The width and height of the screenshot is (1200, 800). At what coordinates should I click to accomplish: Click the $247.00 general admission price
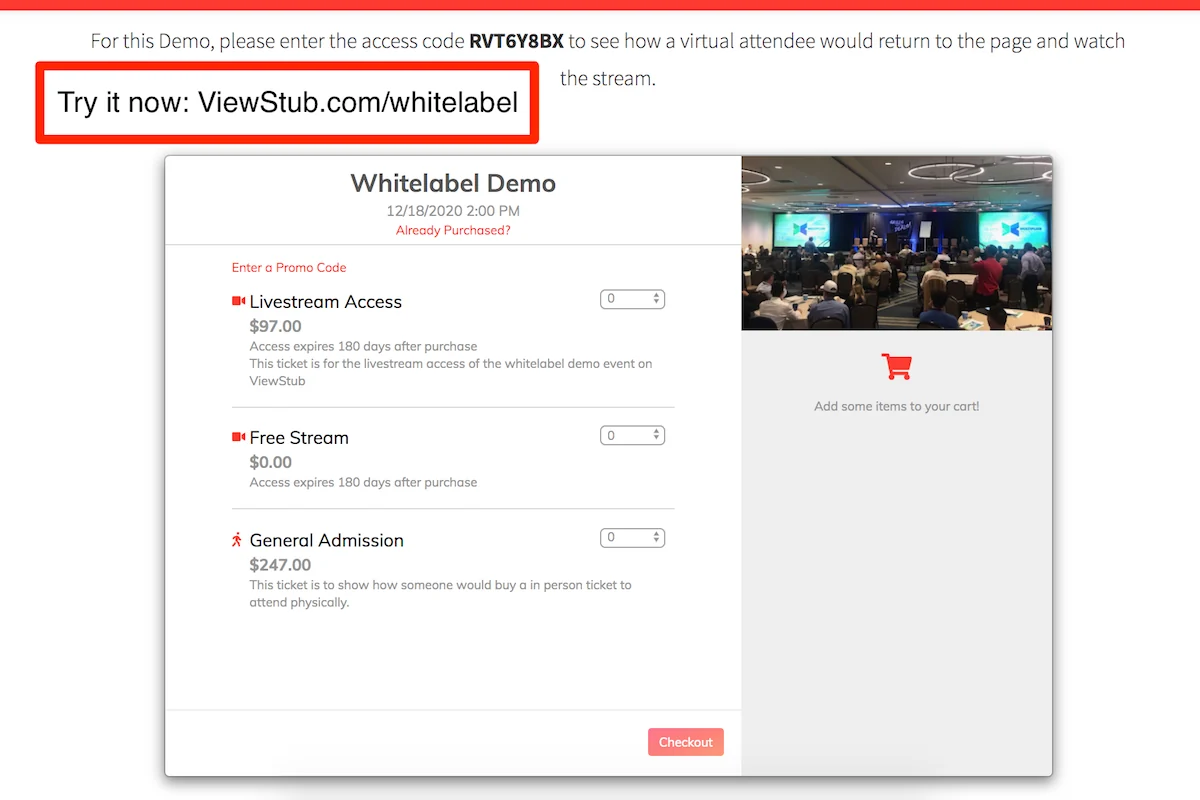tap(280, 565)
